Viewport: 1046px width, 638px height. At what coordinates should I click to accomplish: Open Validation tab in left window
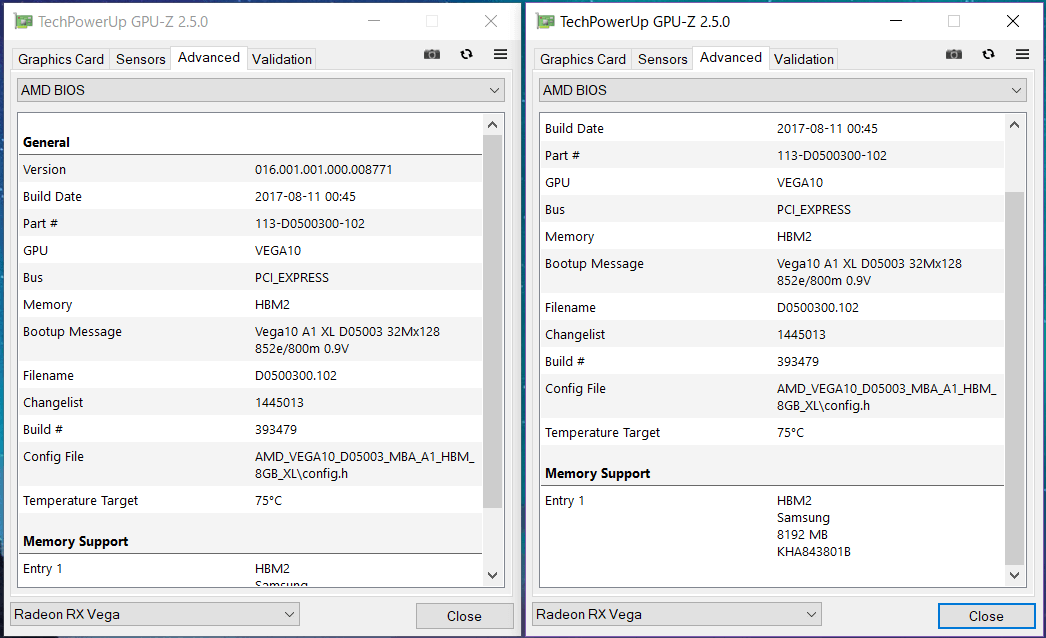[x=282, y=59]
